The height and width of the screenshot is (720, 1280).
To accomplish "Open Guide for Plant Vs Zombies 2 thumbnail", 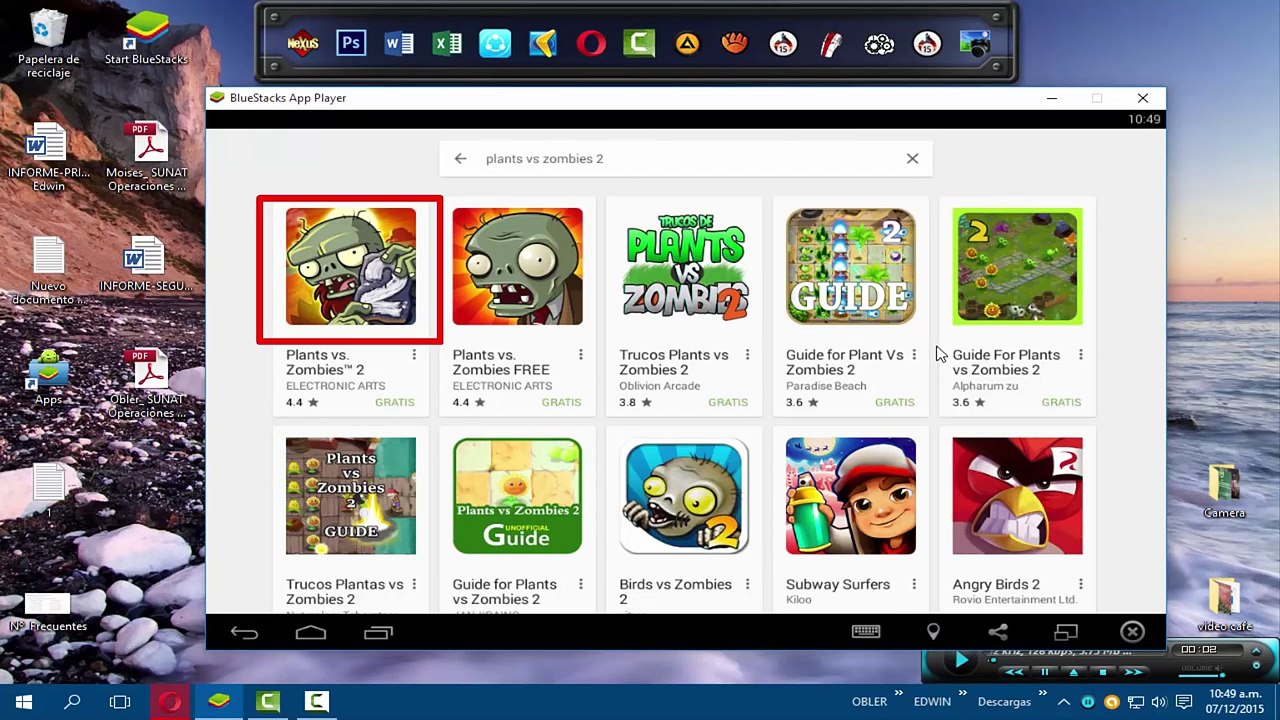I will 851,267.
